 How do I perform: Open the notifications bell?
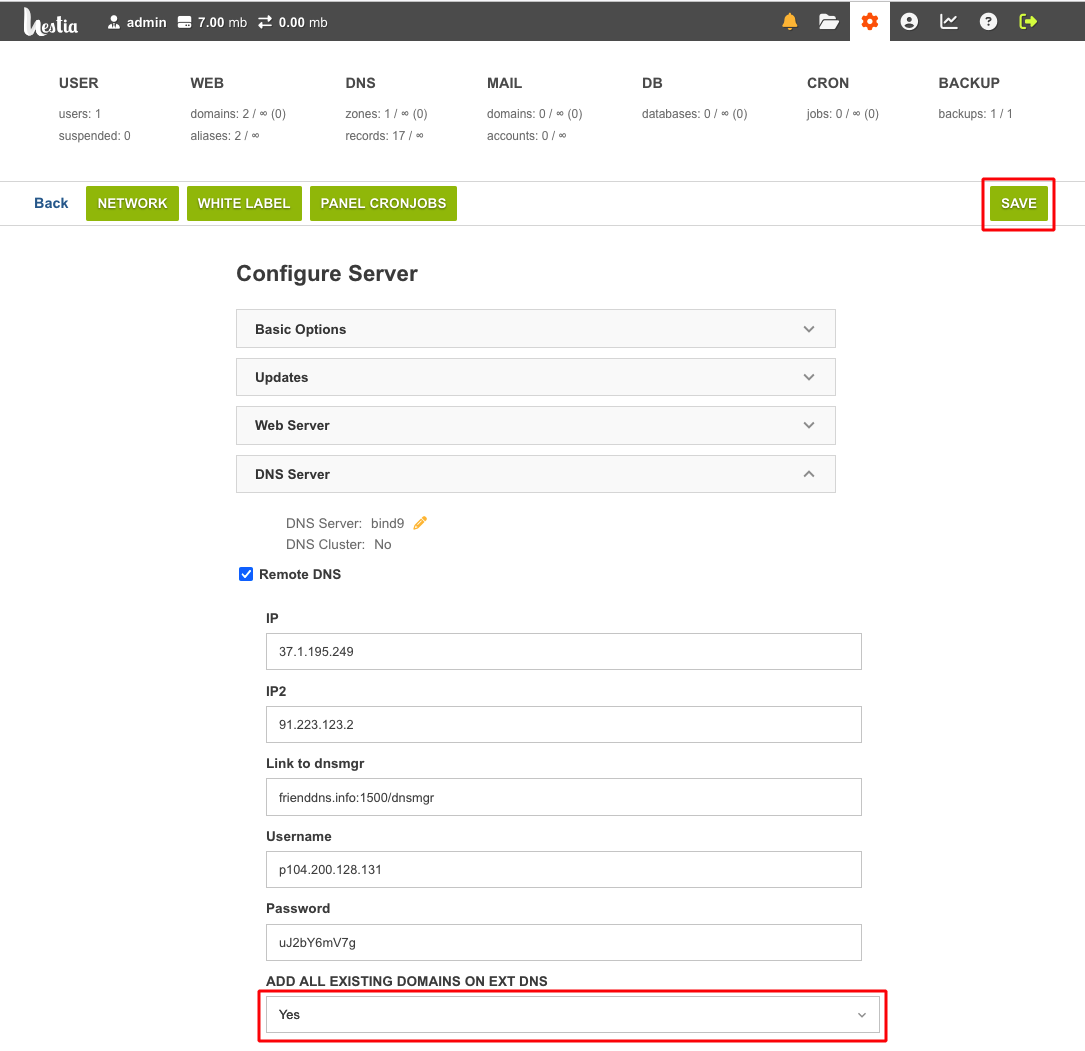click(790, 21)
